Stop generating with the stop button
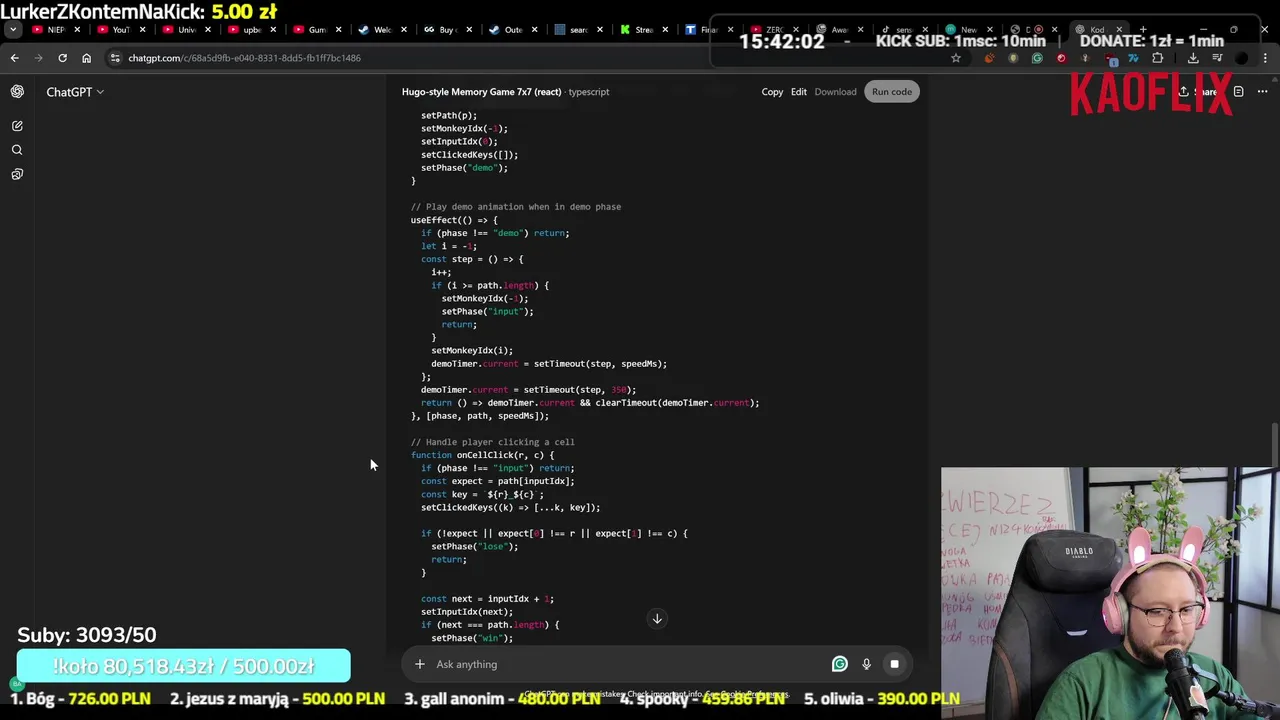 coord(894,664)
